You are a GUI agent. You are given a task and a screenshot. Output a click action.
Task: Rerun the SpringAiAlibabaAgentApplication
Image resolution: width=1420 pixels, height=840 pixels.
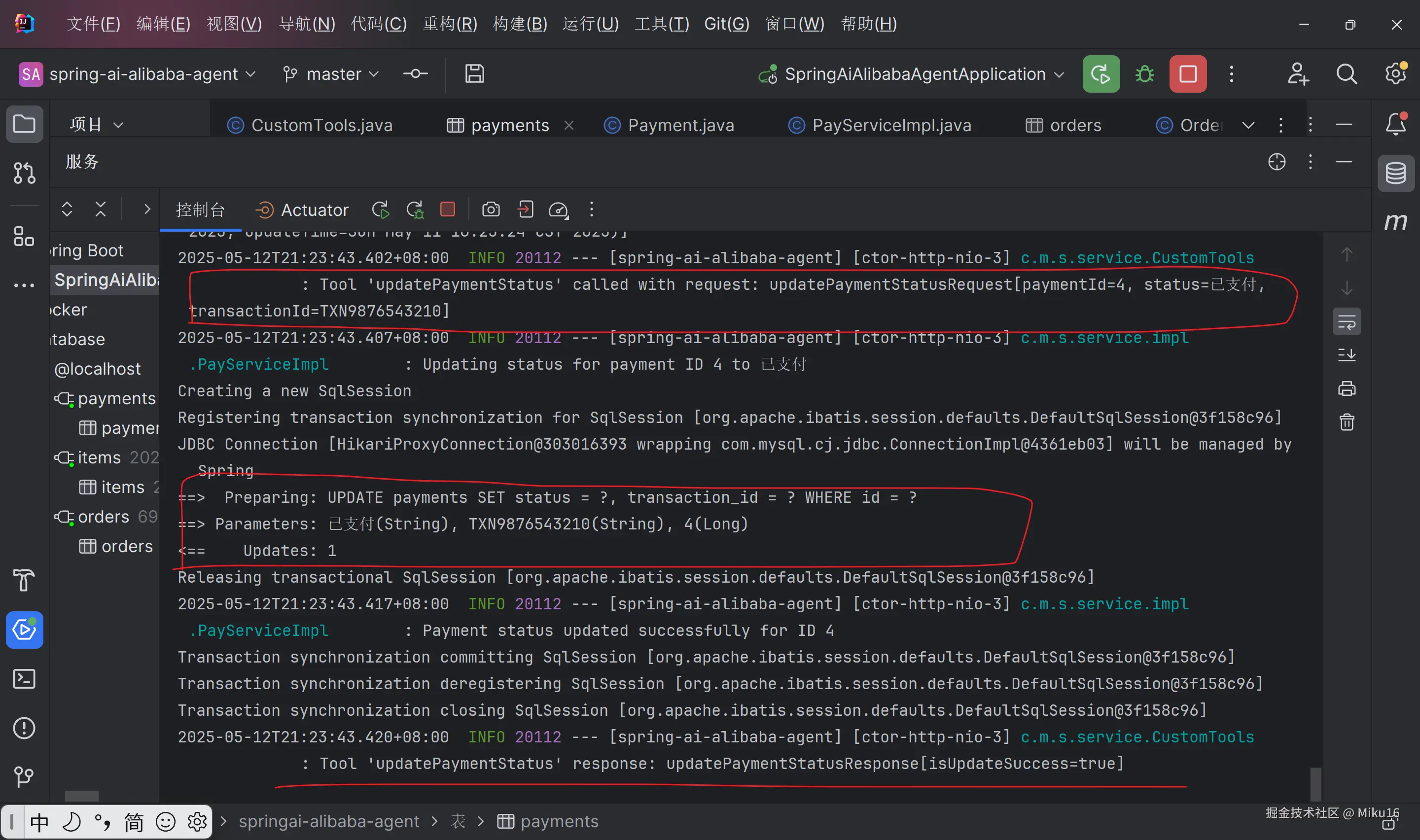pyautogui.click(x=1100, y=73)
